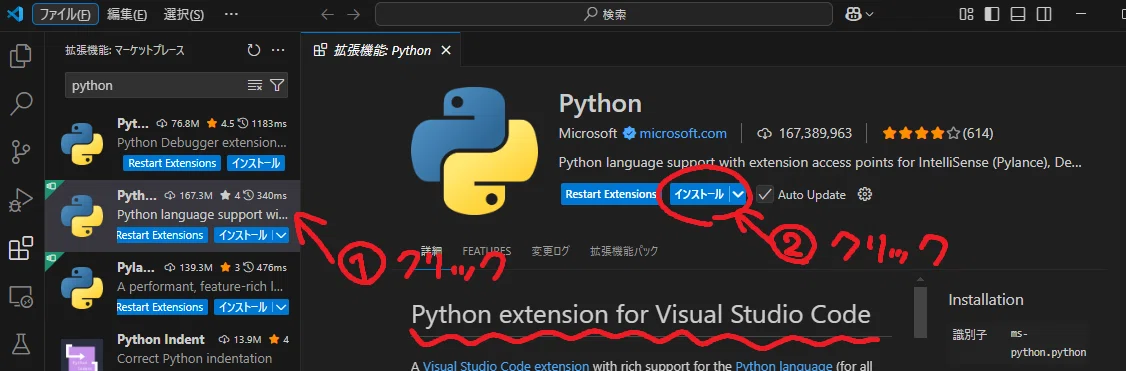
Task: Select Python 167.3M extension in list
Action: (x=172, y=215)
